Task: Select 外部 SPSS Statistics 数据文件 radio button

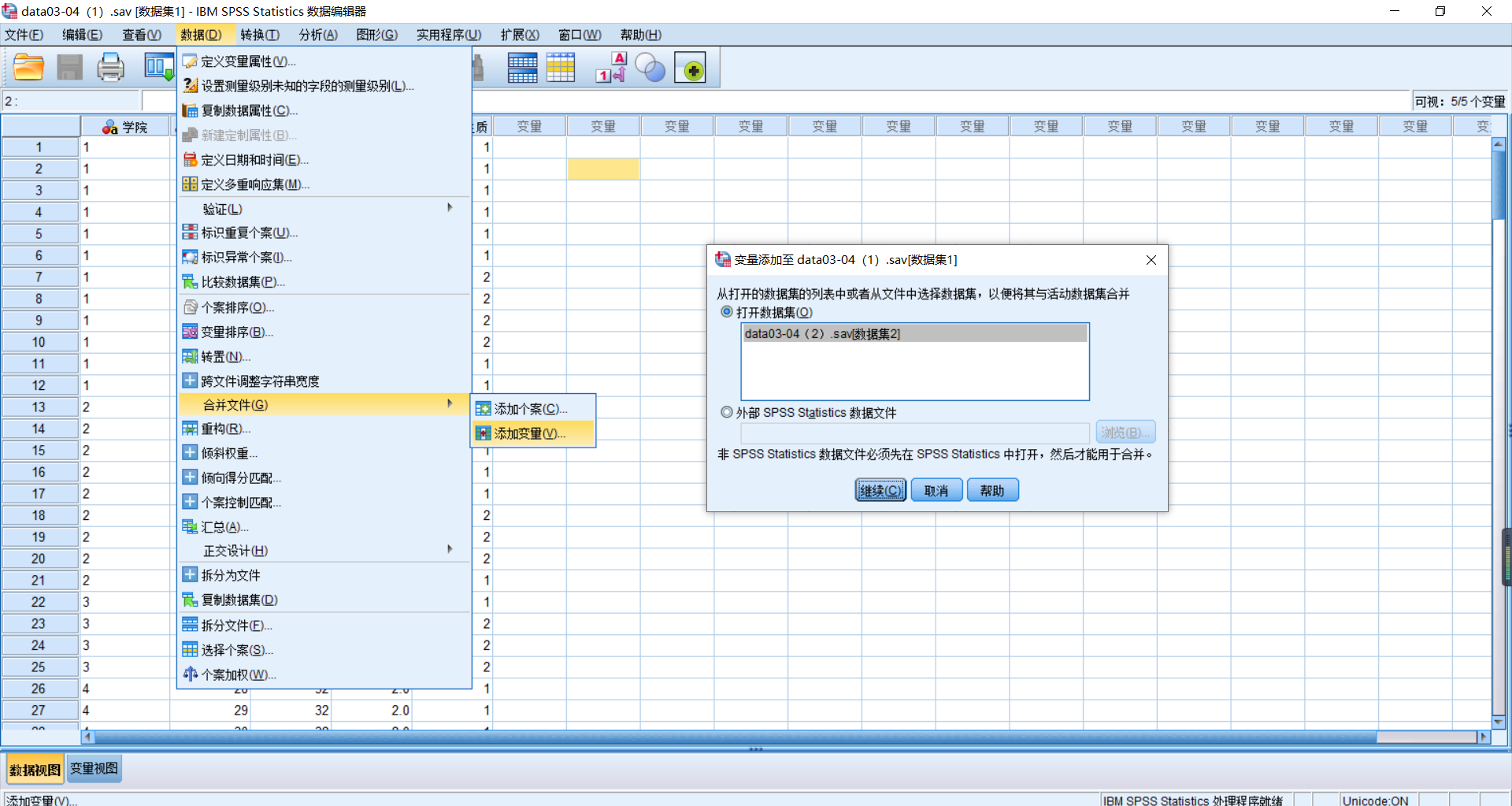Action: pyautogui.click(x=727, y=412)
